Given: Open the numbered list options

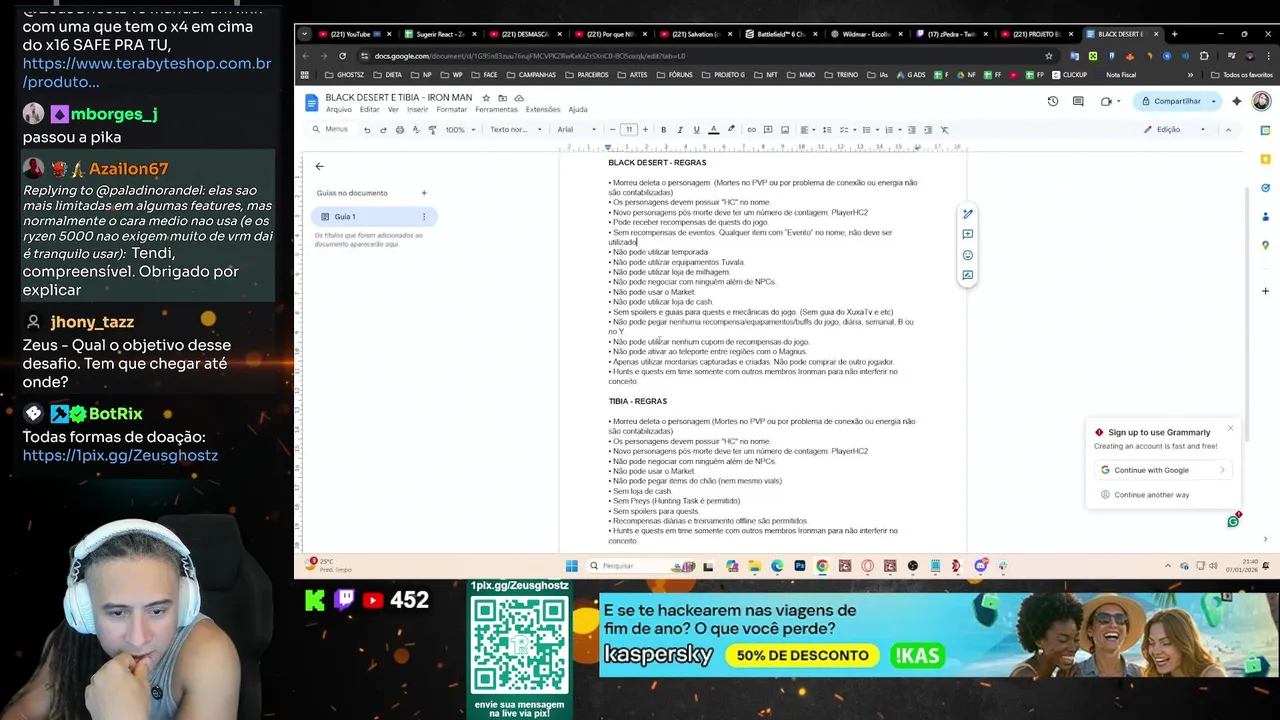Looking at the screenshot, I should click(891, 130).
